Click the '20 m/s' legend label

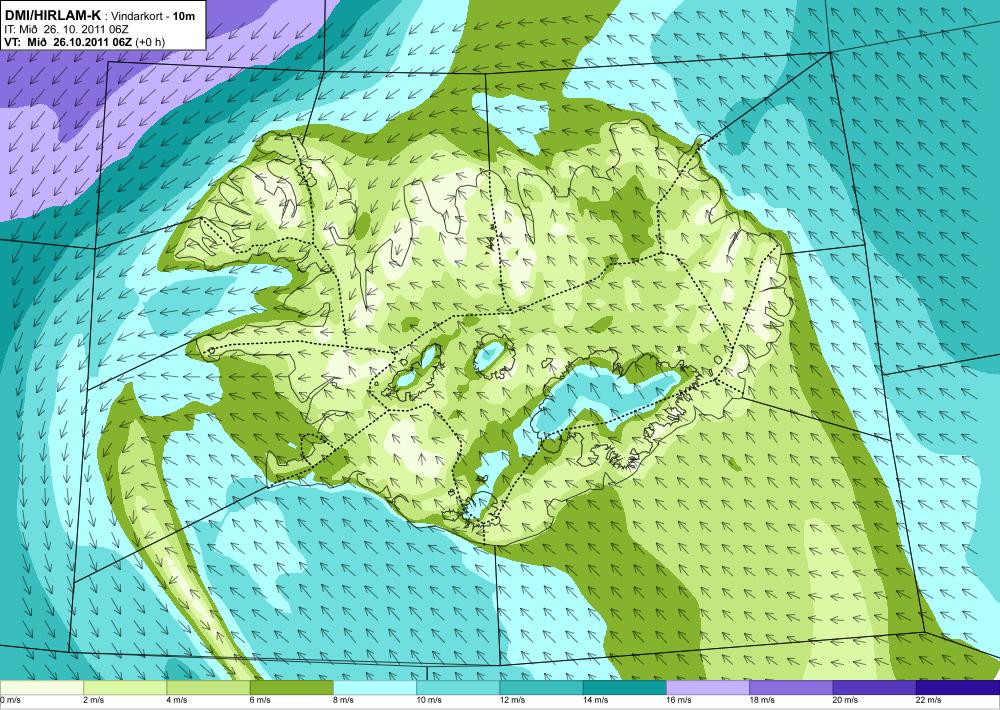(x=846, y=700)
